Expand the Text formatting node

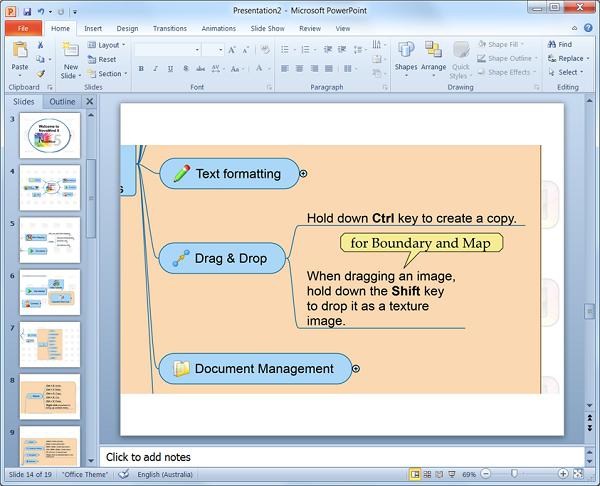click(304, 173)
